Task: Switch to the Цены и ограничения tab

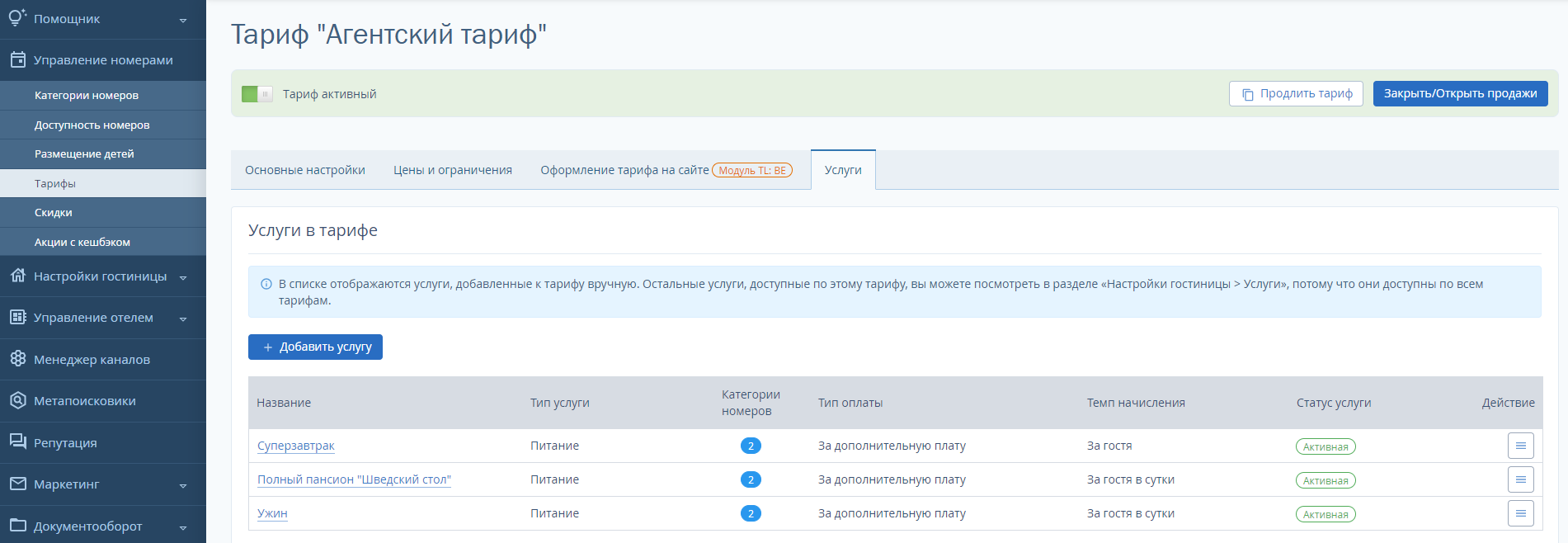Action: pos(453,170)
